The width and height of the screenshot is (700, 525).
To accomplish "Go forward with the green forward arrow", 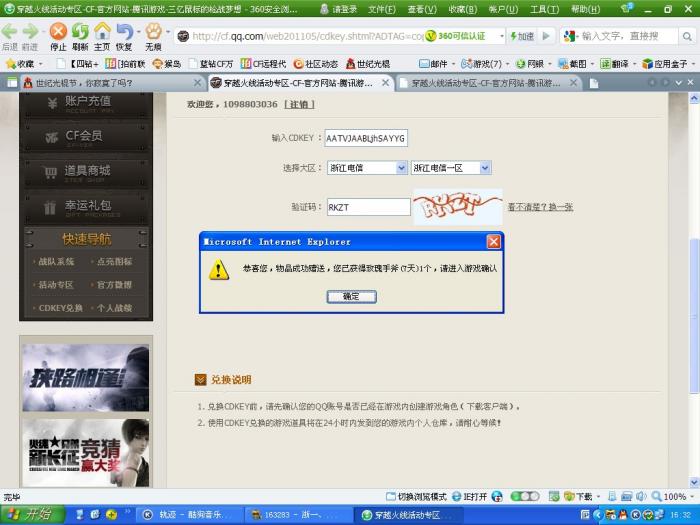I will click(x=30, y=31).
